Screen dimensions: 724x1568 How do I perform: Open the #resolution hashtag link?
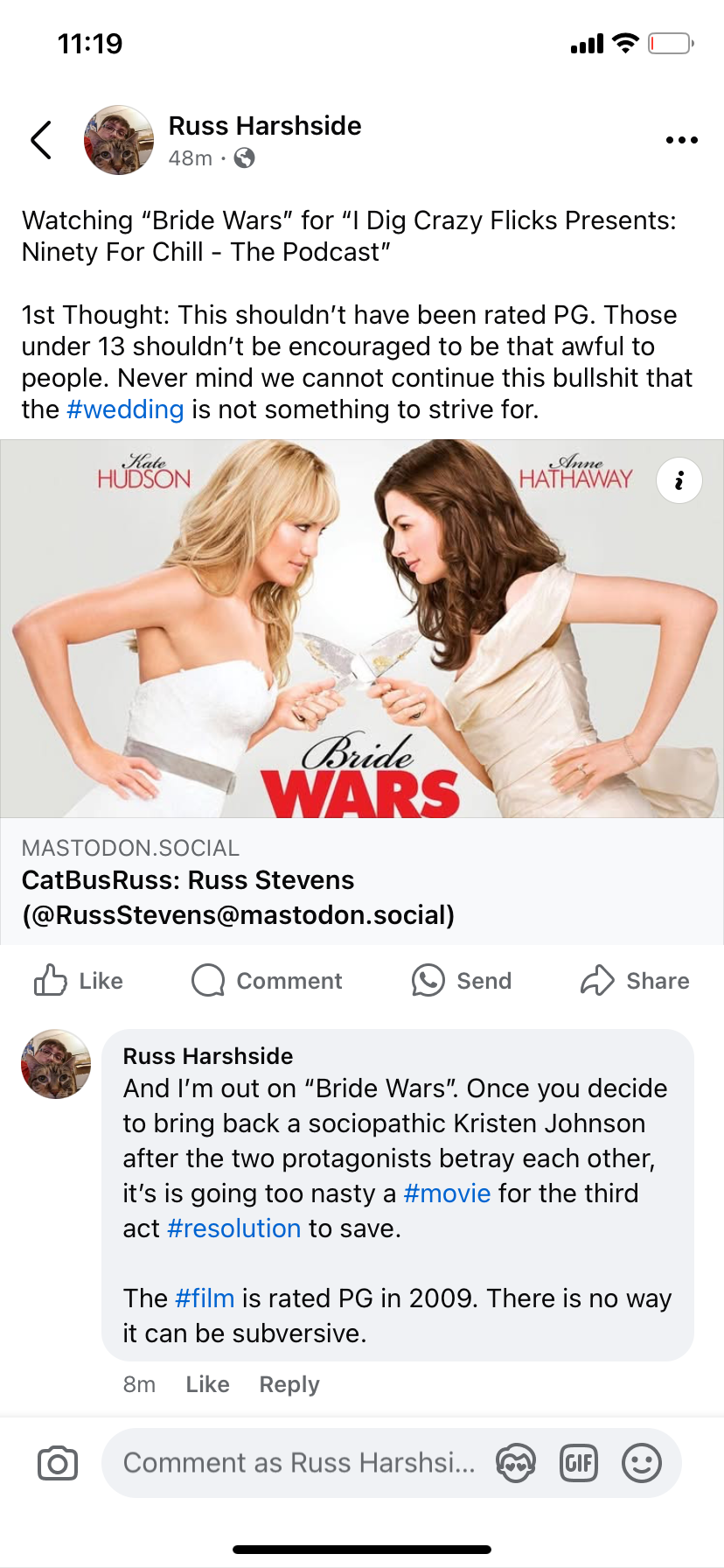pyautogui.click(x=233, y=1228)
